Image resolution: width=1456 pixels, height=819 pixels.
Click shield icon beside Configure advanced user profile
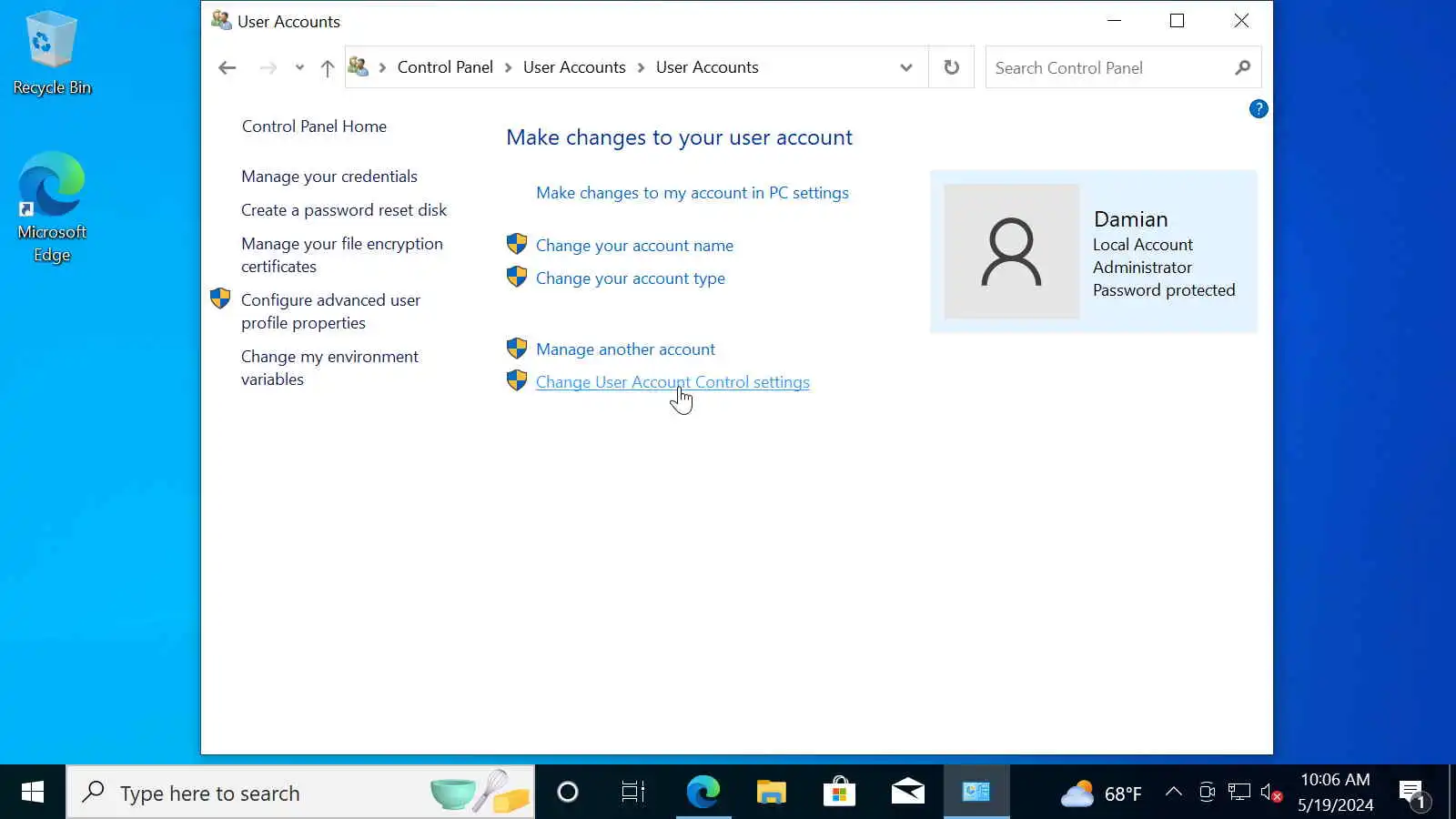[220, 298]
